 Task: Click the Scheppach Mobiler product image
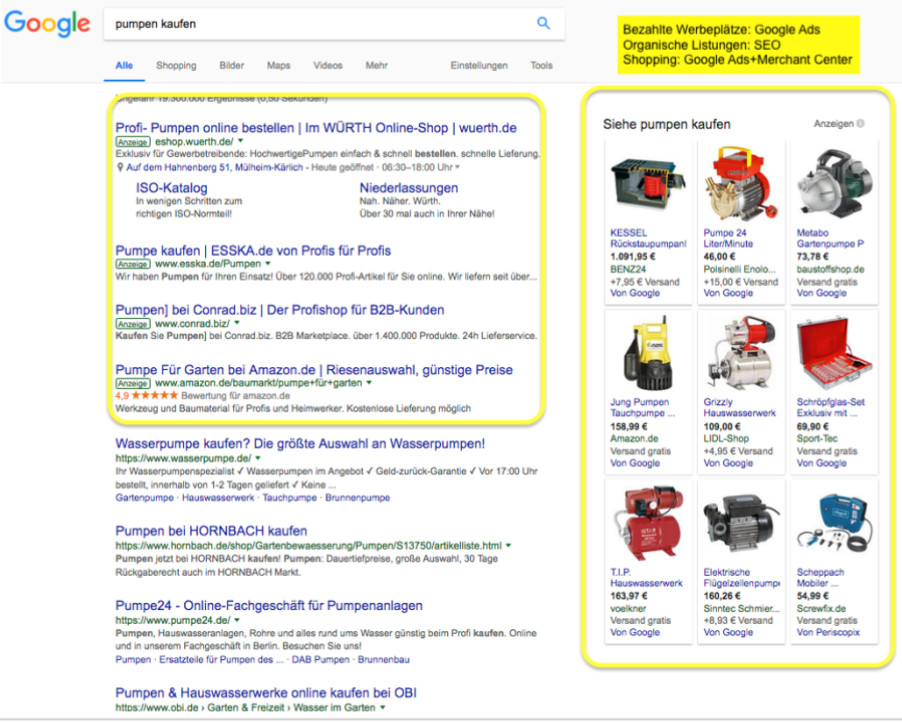pos(834,523)
